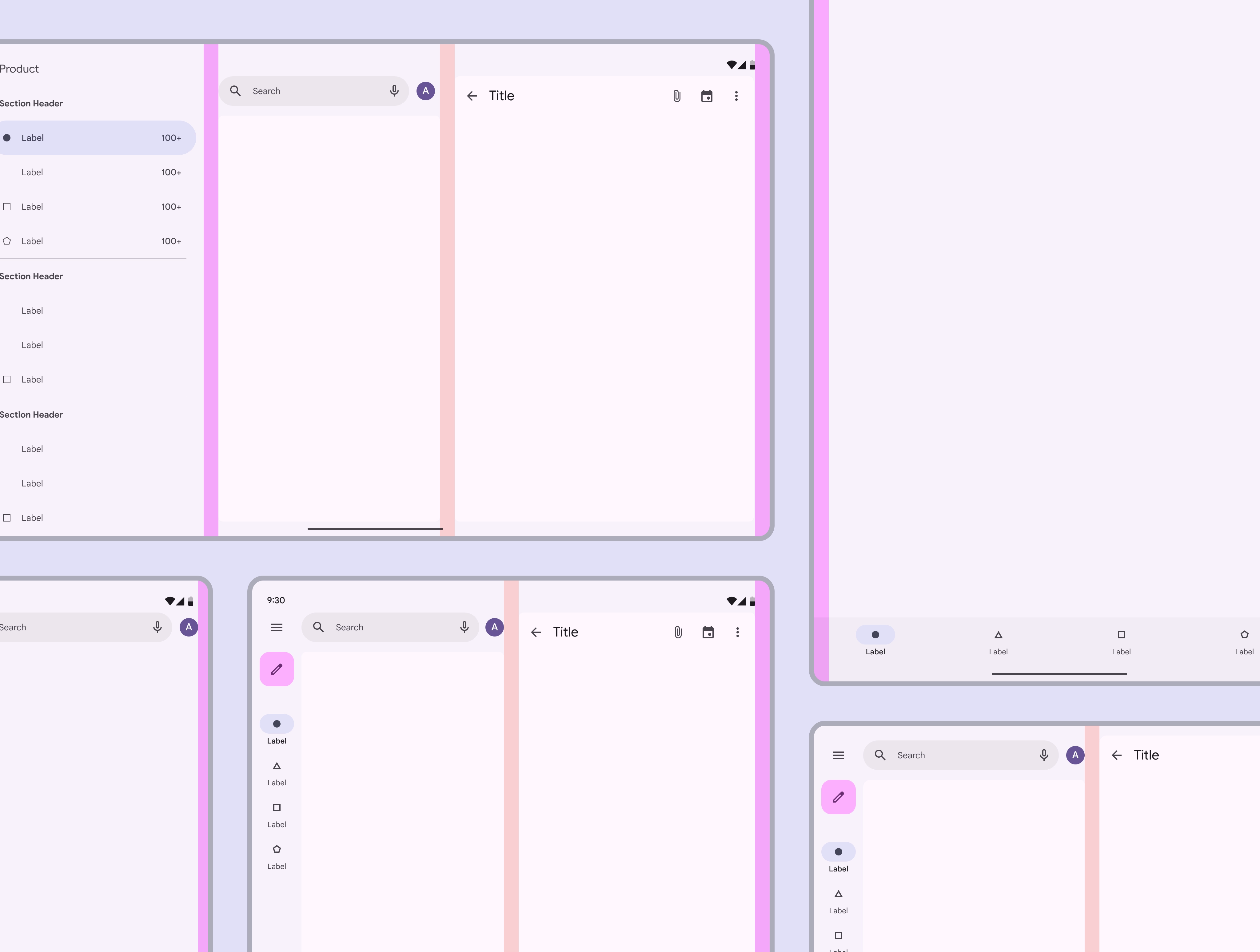Open the three-dot overflow menu in the uppermost Title toolbar
Image resolution: width=1260 pixels, height=952 pixels.
[736, 96]
